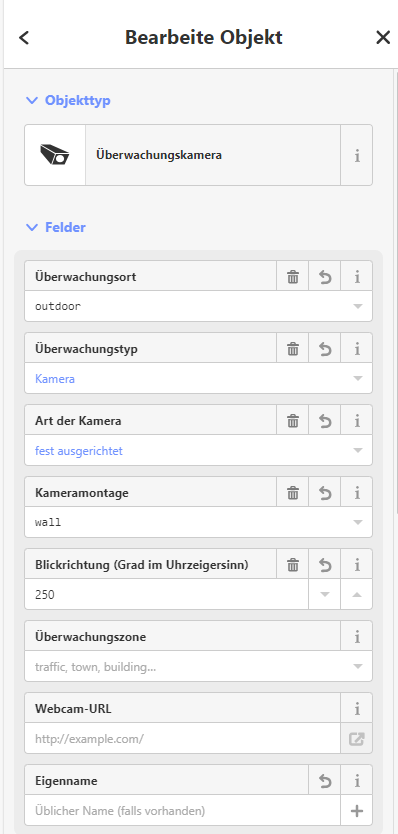
Task: Expand the Kameramontage dropdown showing wall
Action: [x=198, y=522]
